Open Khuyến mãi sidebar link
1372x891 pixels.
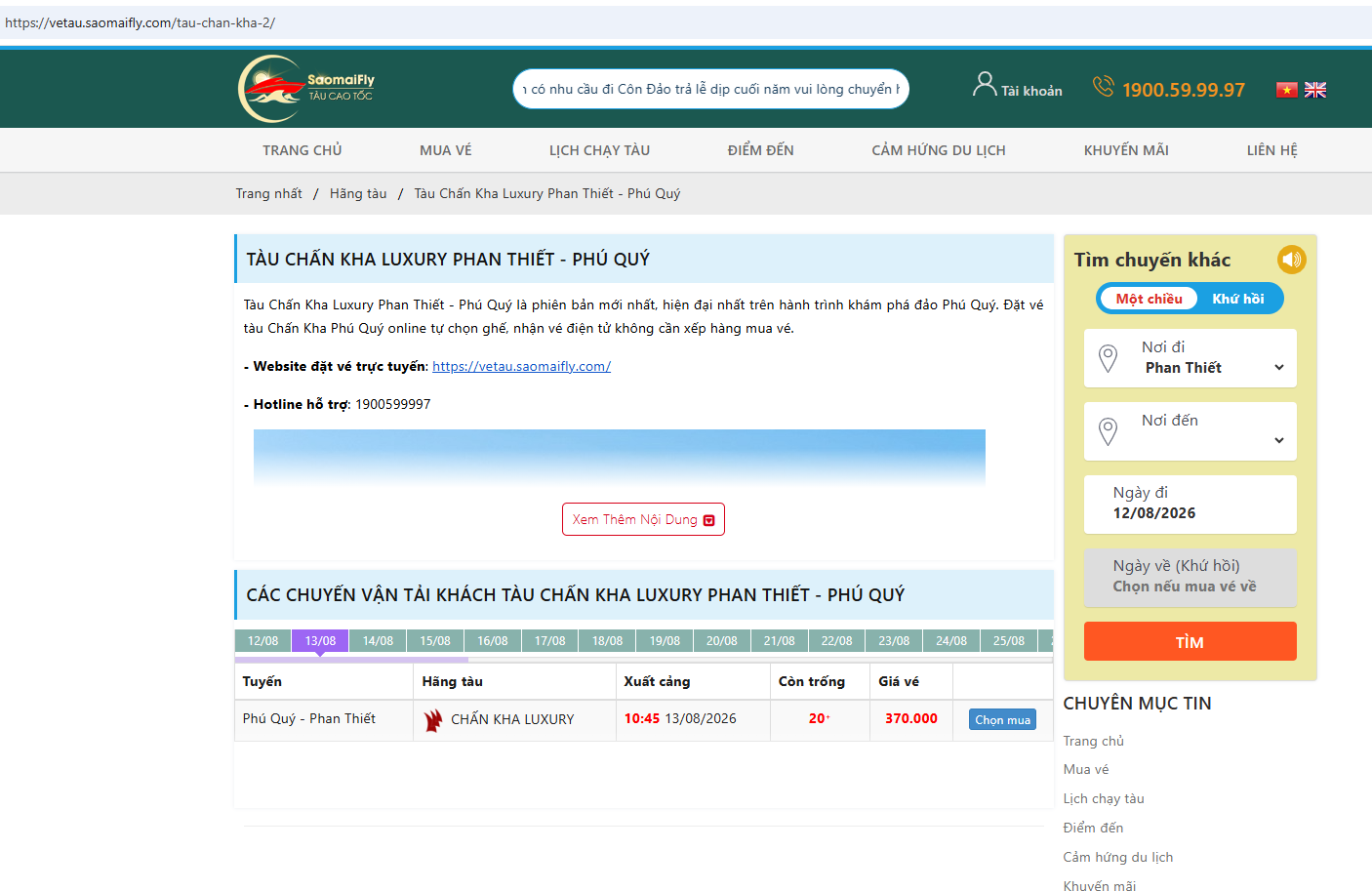1100,885
